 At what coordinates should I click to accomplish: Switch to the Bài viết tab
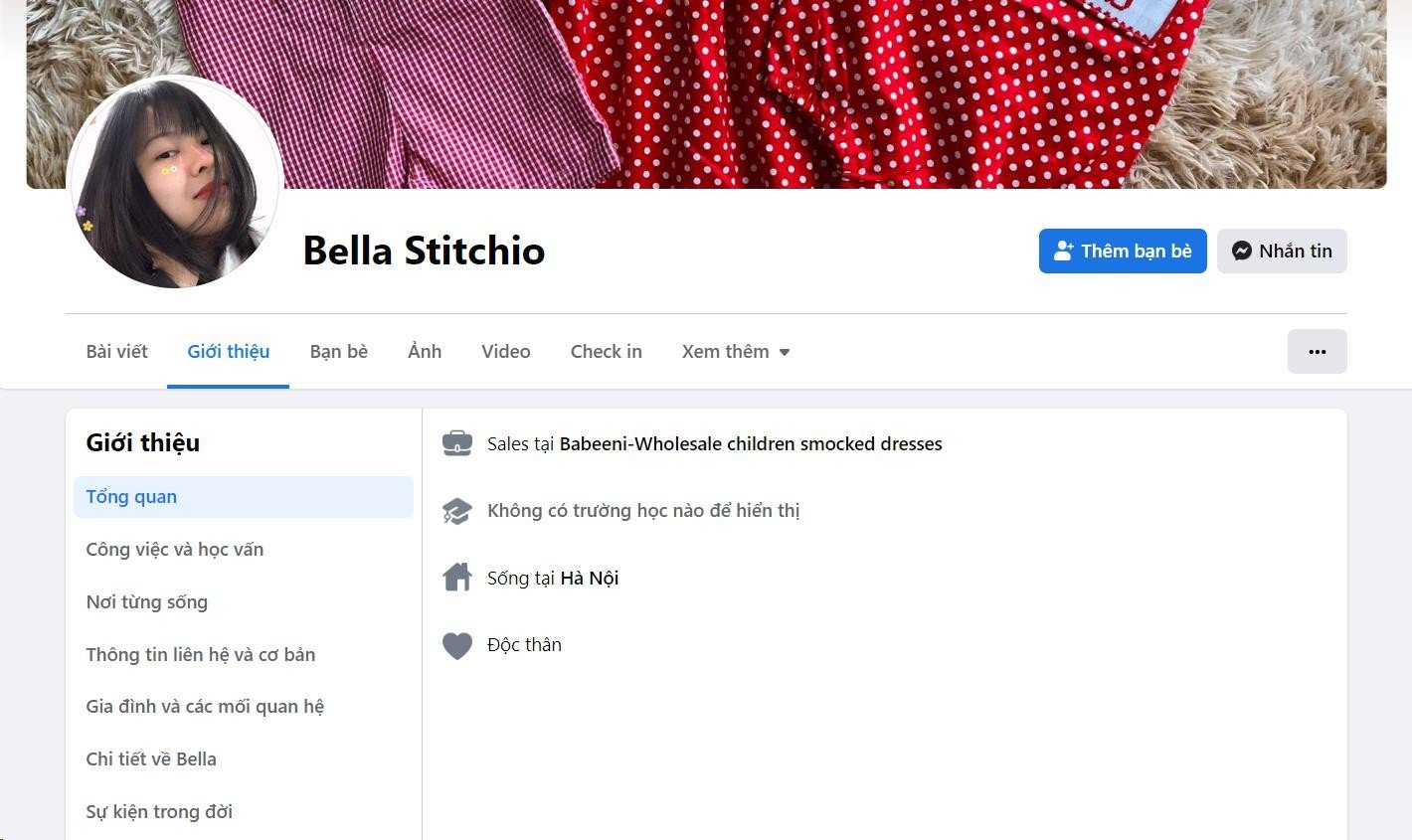click(x=116, y=352)
